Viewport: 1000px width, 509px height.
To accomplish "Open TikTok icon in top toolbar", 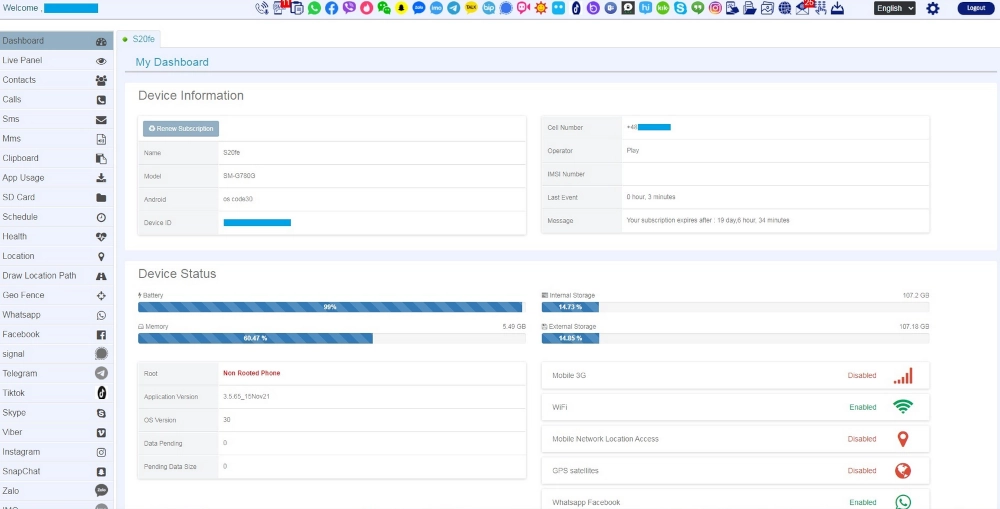I will coord(577,8).
